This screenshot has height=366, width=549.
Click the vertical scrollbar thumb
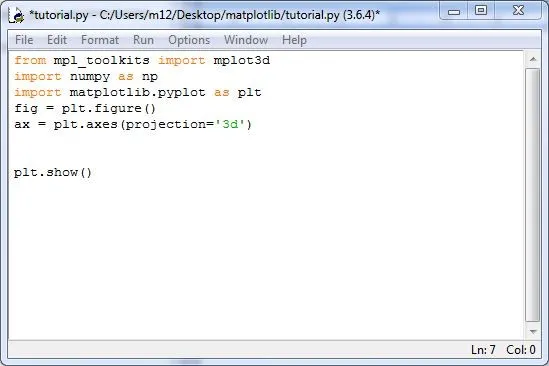[533, 195]
